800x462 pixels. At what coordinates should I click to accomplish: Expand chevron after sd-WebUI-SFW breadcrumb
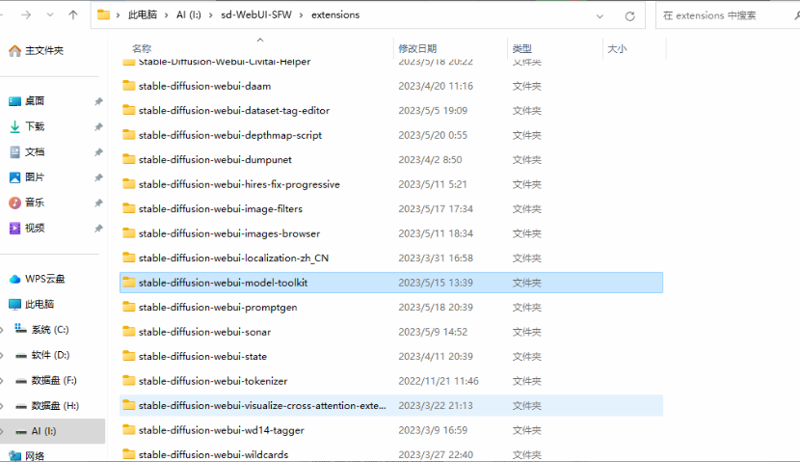301,15
